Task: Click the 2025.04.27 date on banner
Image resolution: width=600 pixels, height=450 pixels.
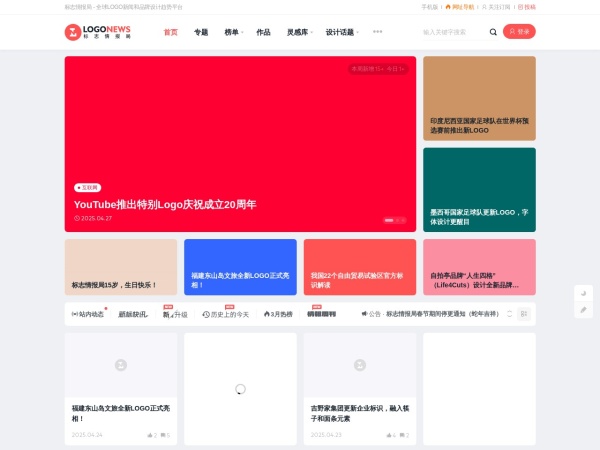Action: pos(93,218)
